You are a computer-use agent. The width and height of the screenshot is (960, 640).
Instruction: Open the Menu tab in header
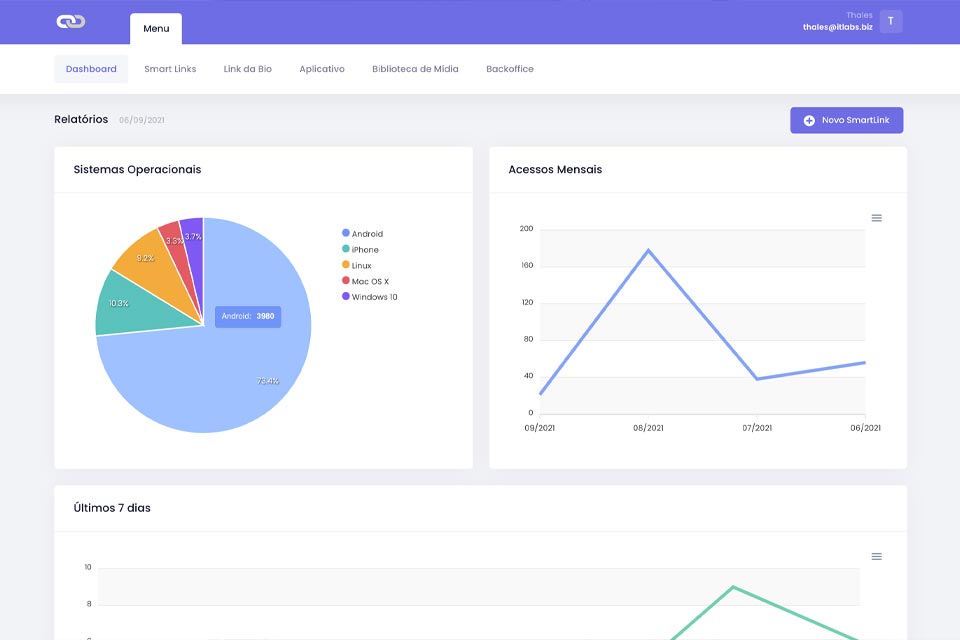(x=156, y=29)
